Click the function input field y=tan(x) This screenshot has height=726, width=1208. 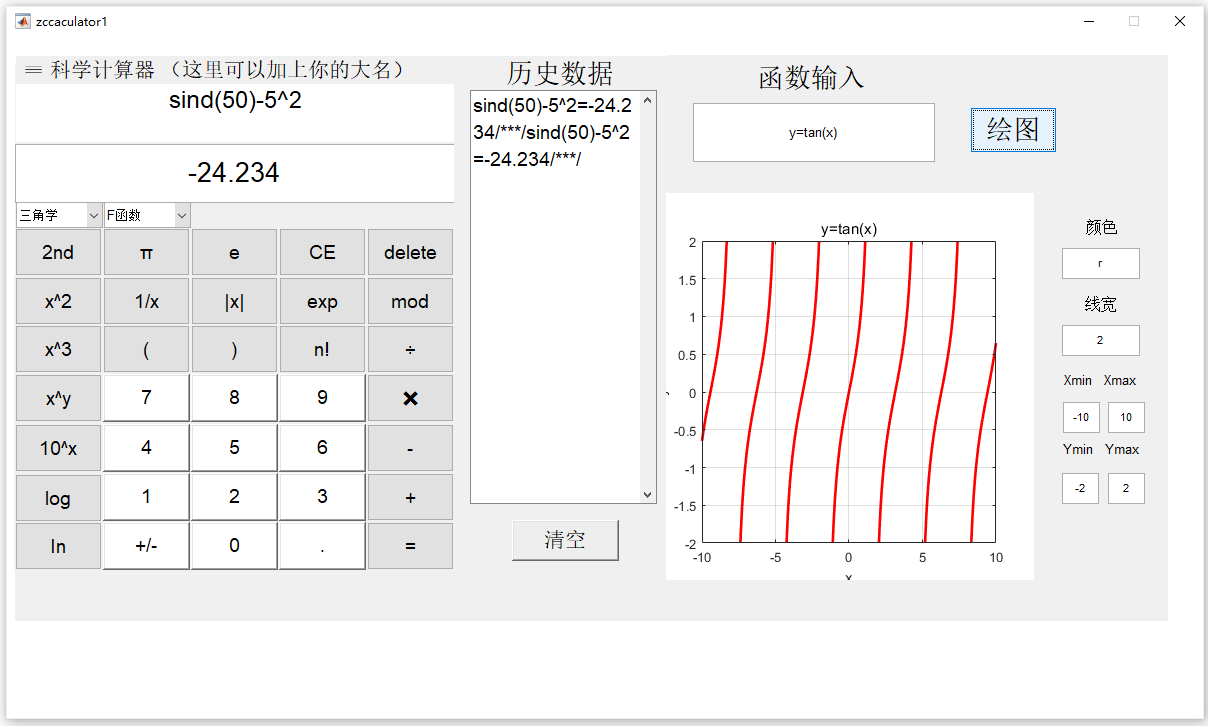click(814, 132)
